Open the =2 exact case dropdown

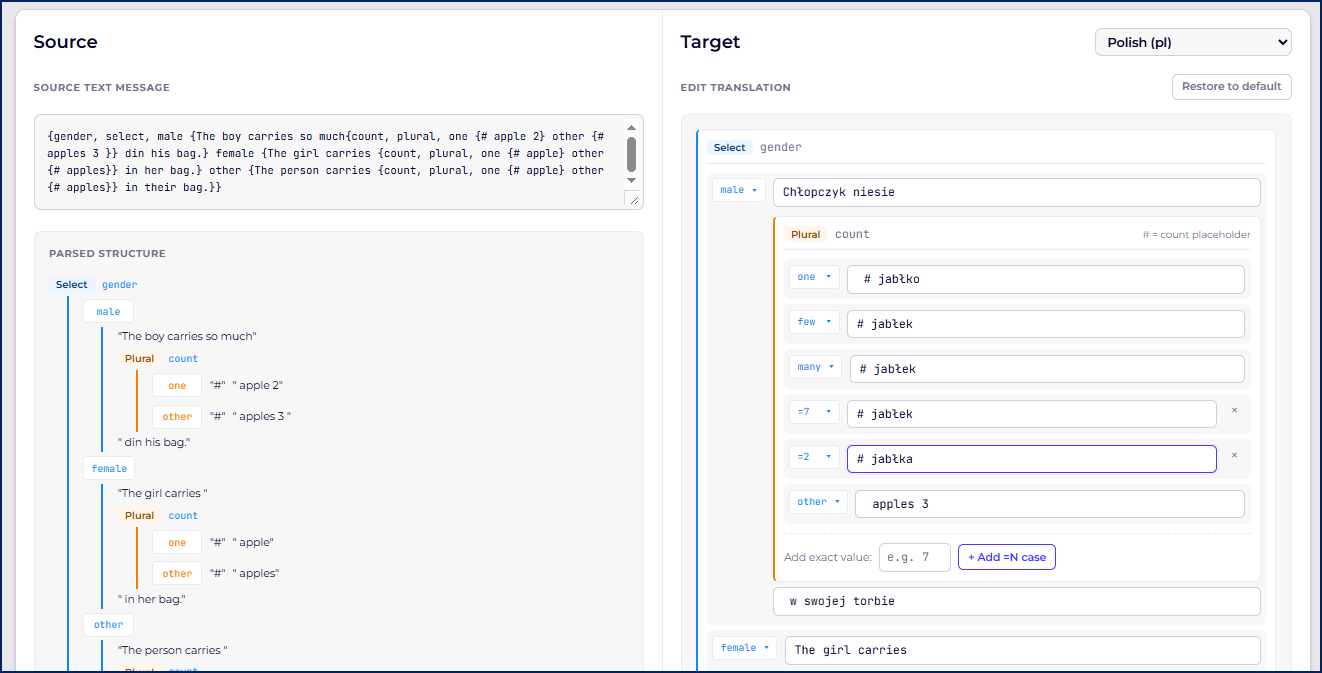tap(813, 457)
